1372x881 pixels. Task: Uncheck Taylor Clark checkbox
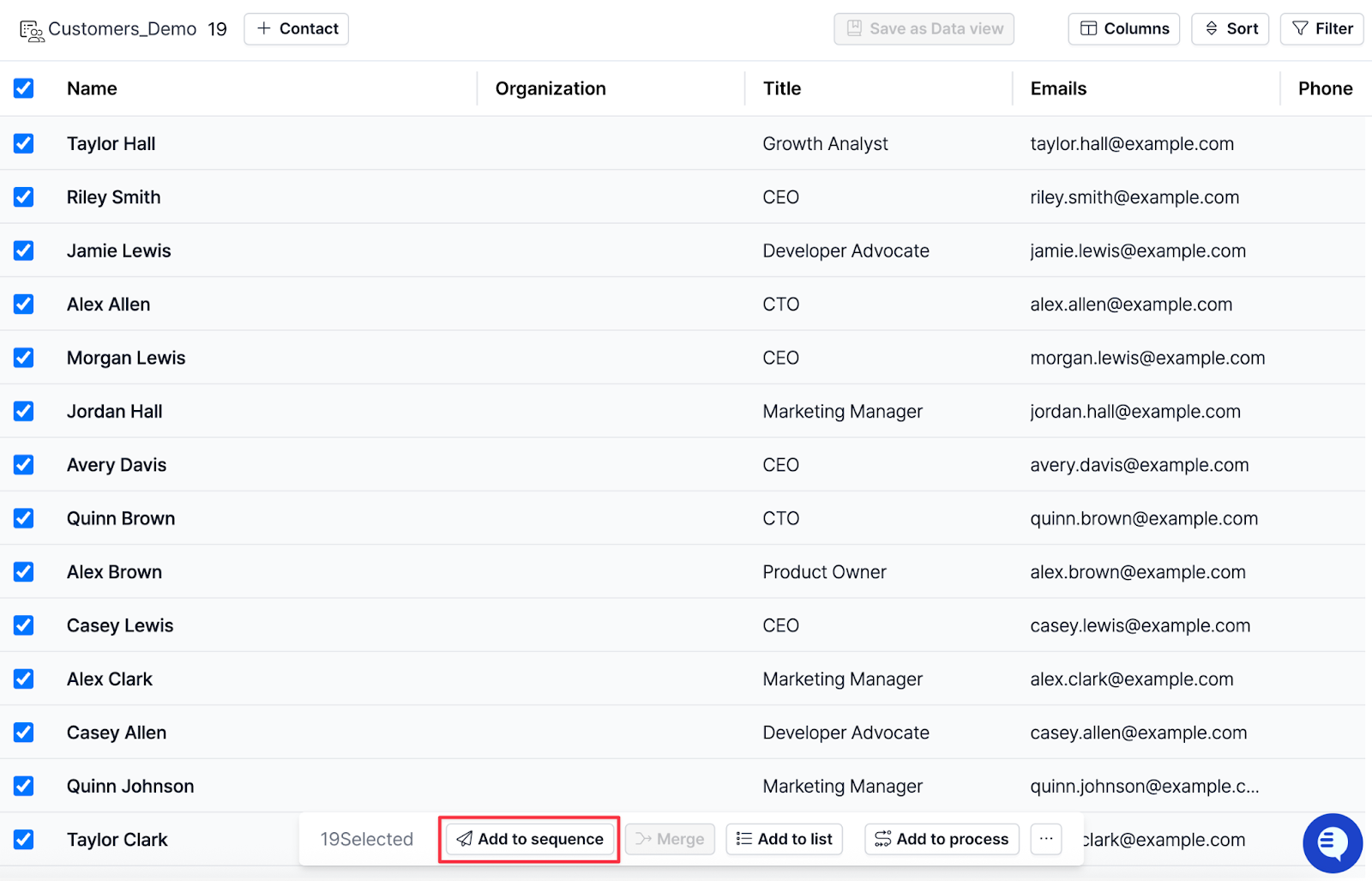coord(24,840)
